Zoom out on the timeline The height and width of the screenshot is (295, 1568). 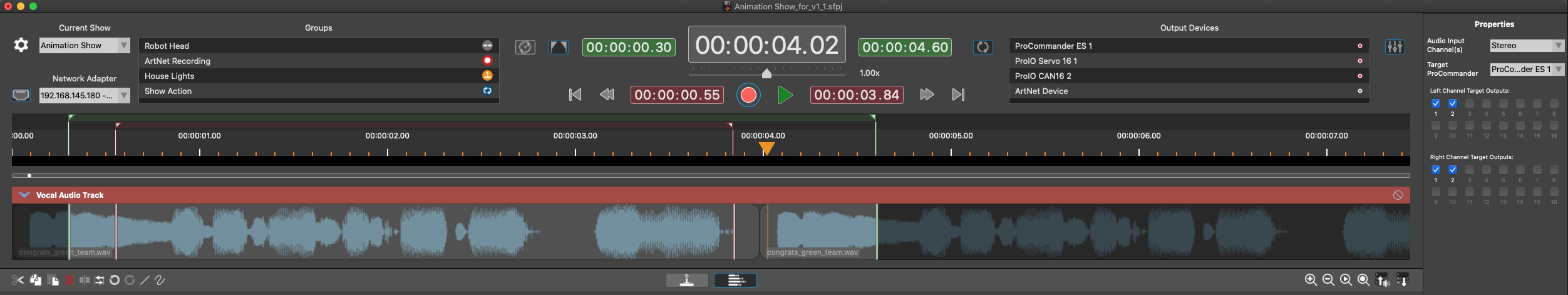(x=1328, y=280)
